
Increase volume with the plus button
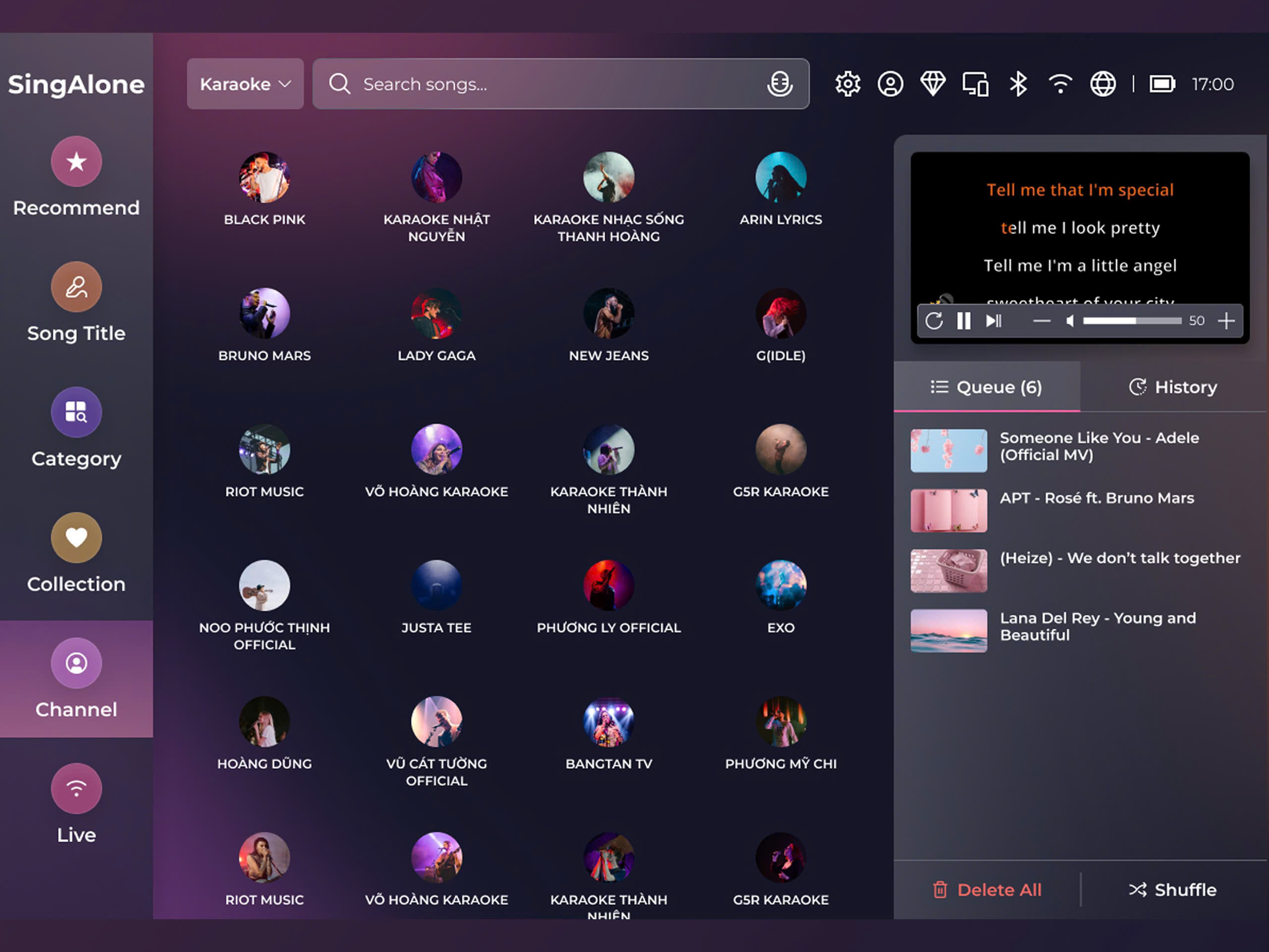coord(1226,321)
